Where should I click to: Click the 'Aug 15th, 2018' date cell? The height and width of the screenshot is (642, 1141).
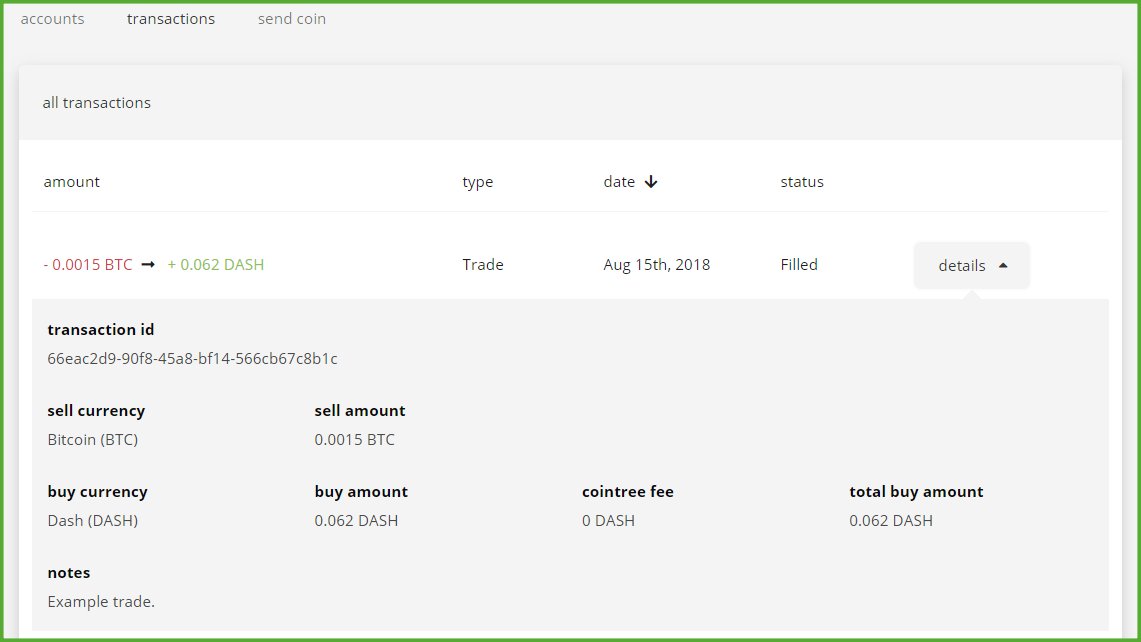coord(656,265)
